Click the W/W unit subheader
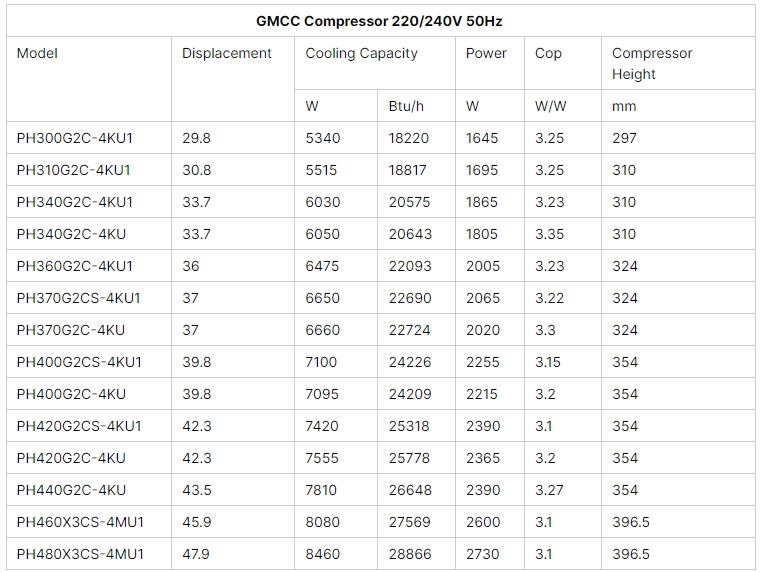This screenshot has height=572, width=760. point(551,106)
